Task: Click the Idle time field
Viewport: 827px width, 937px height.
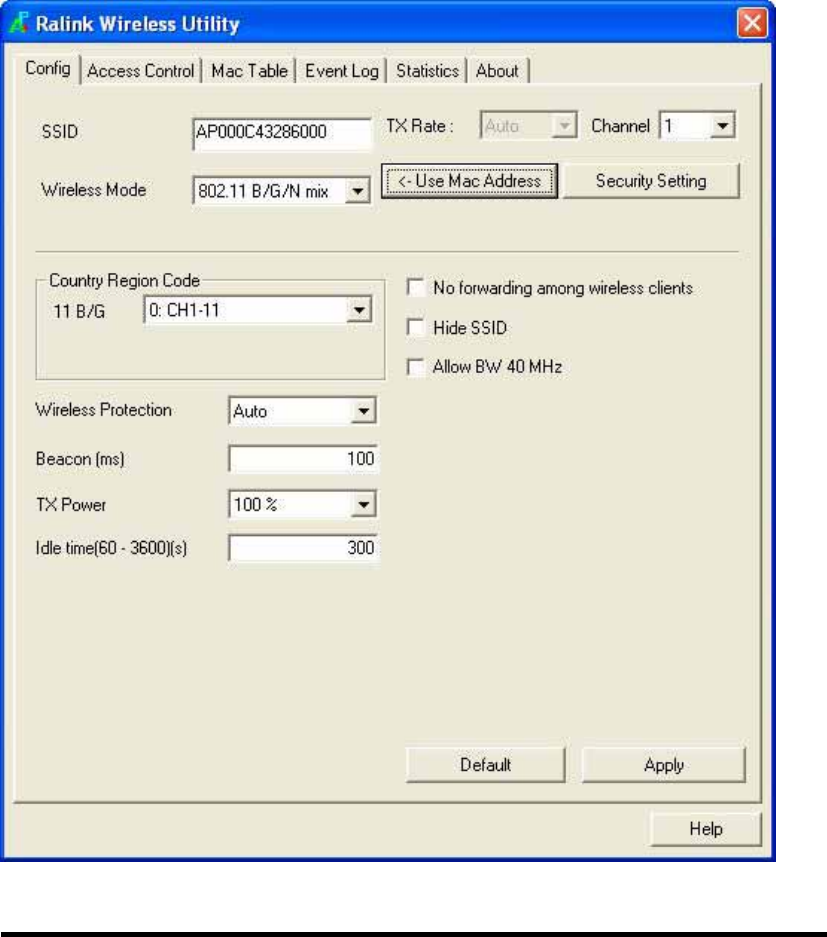Action: (x=303, y=548)
